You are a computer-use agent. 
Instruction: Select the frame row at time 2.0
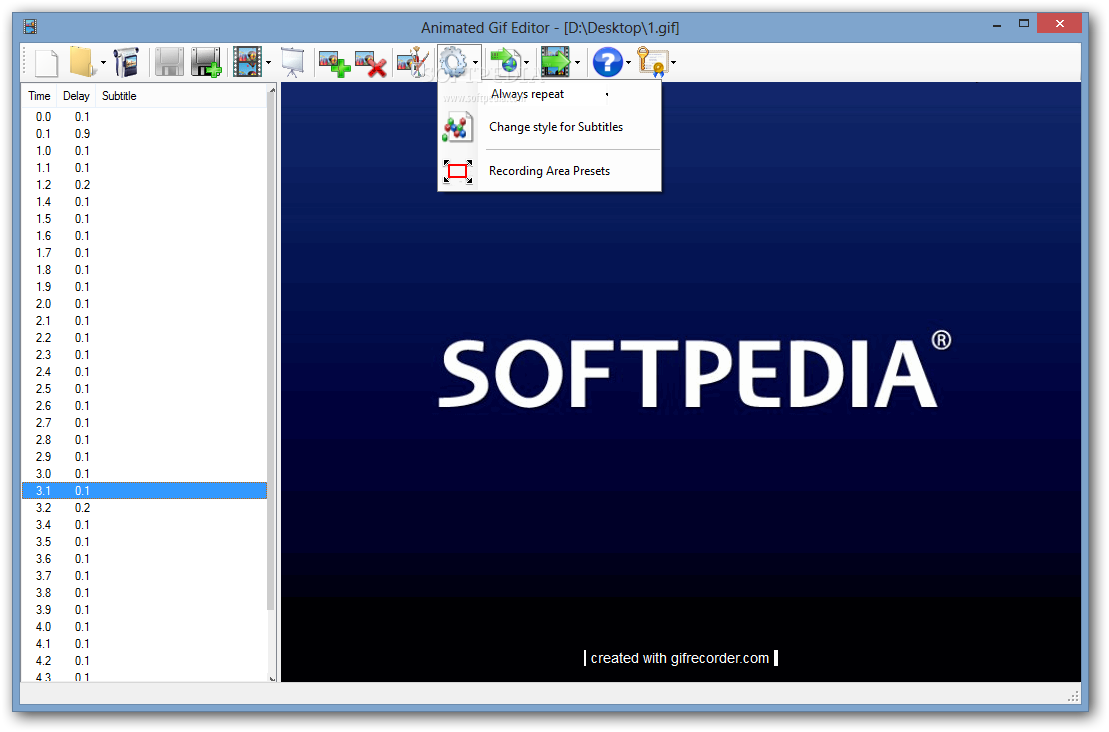coord(144,303)
